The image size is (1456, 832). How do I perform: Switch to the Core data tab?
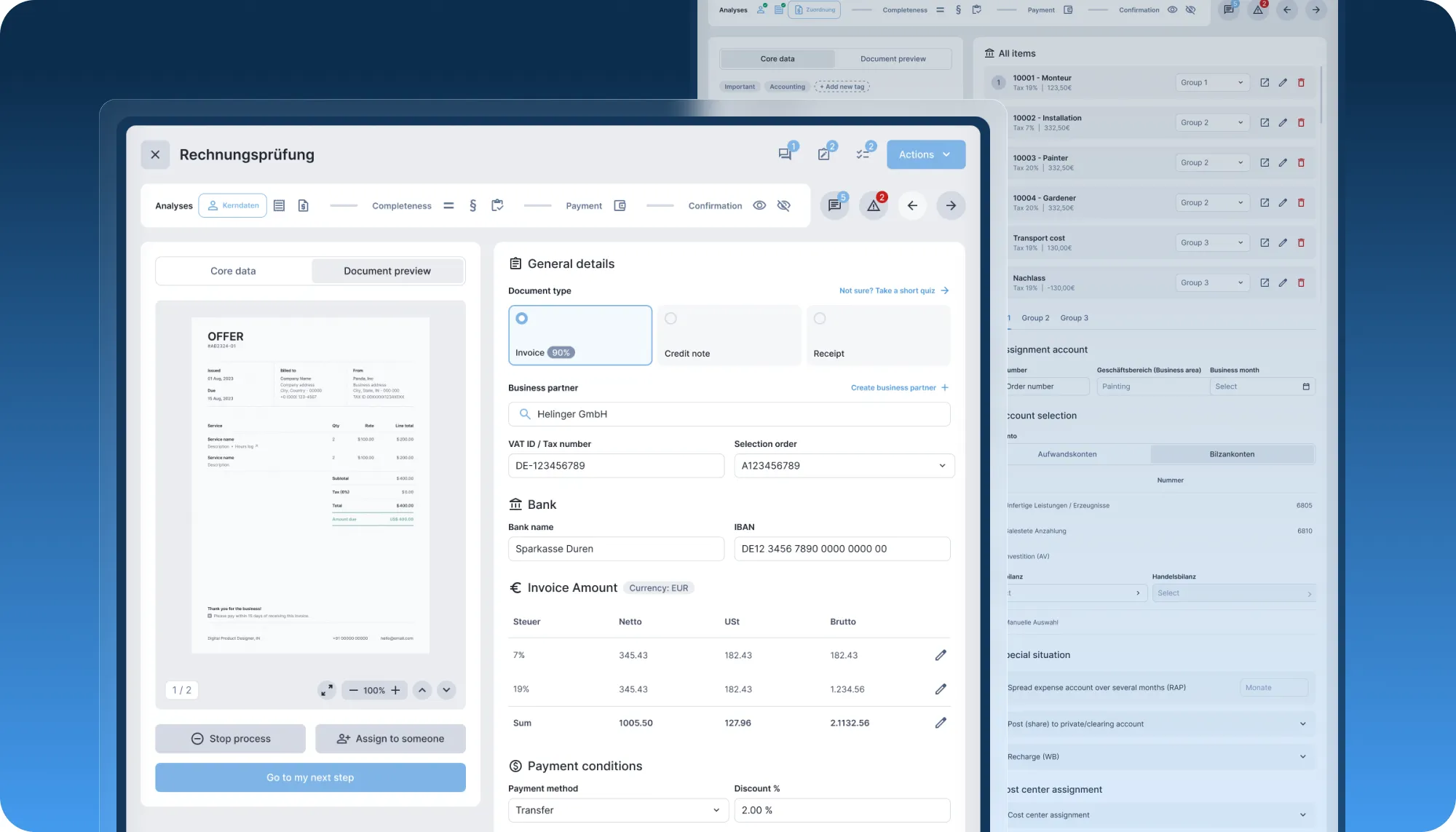point(233,271)
